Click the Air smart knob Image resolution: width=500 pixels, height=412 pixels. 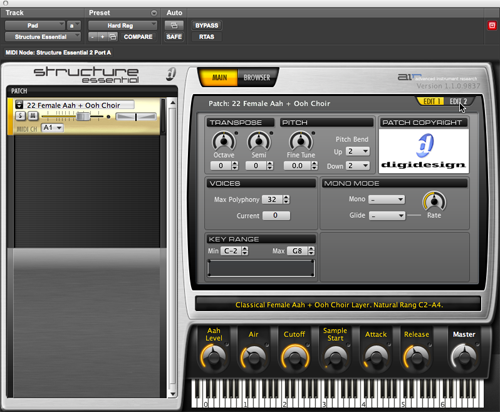click(x=253, y=357)
